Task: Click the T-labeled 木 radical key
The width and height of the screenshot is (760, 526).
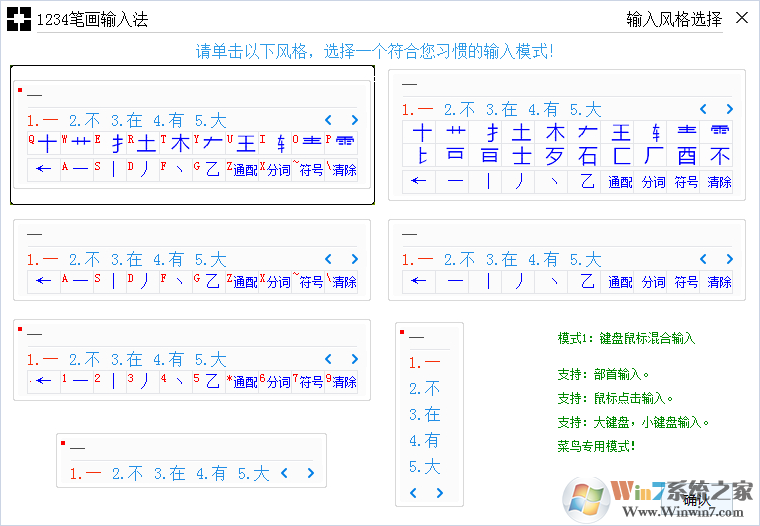Action: 176,143
